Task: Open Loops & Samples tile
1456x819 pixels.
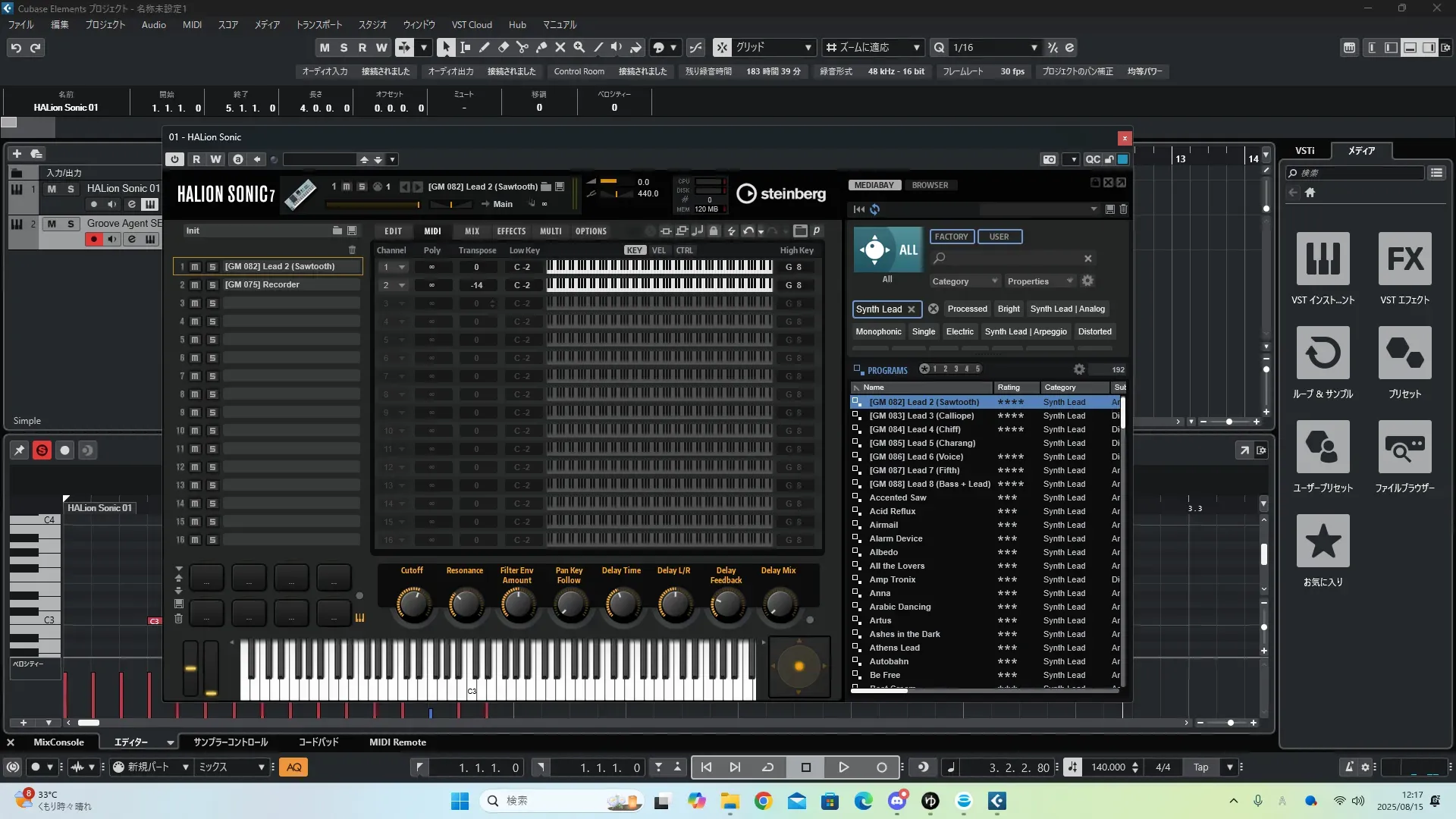Action: click(x=1323, y=353)
